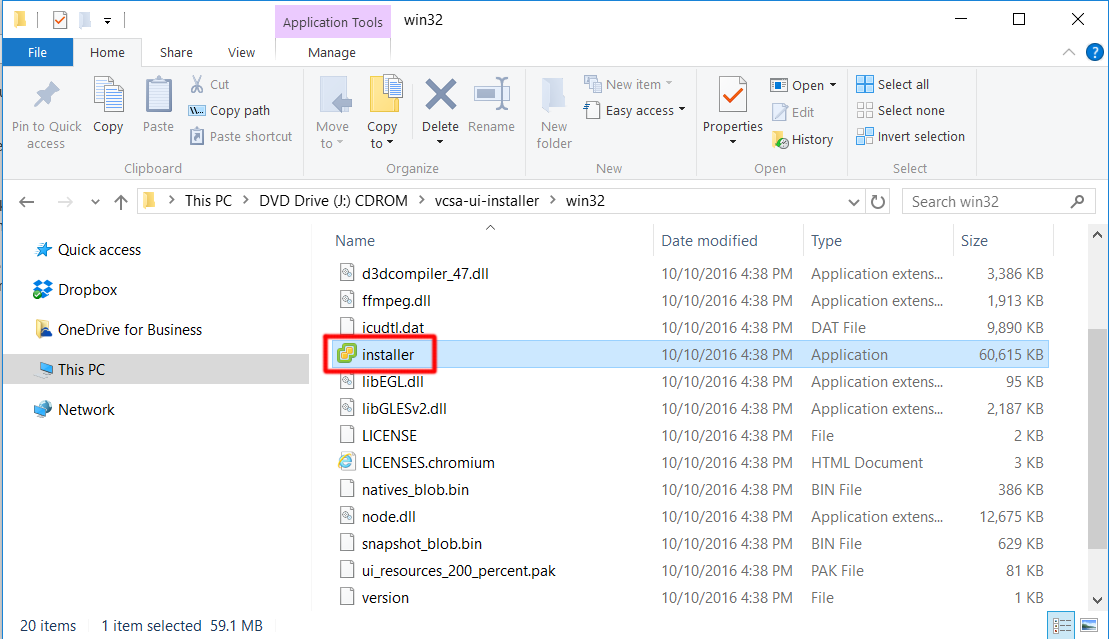Select This PC in the navigation pane
Viewport: 1109px width, 639px height.
(156, 369)
